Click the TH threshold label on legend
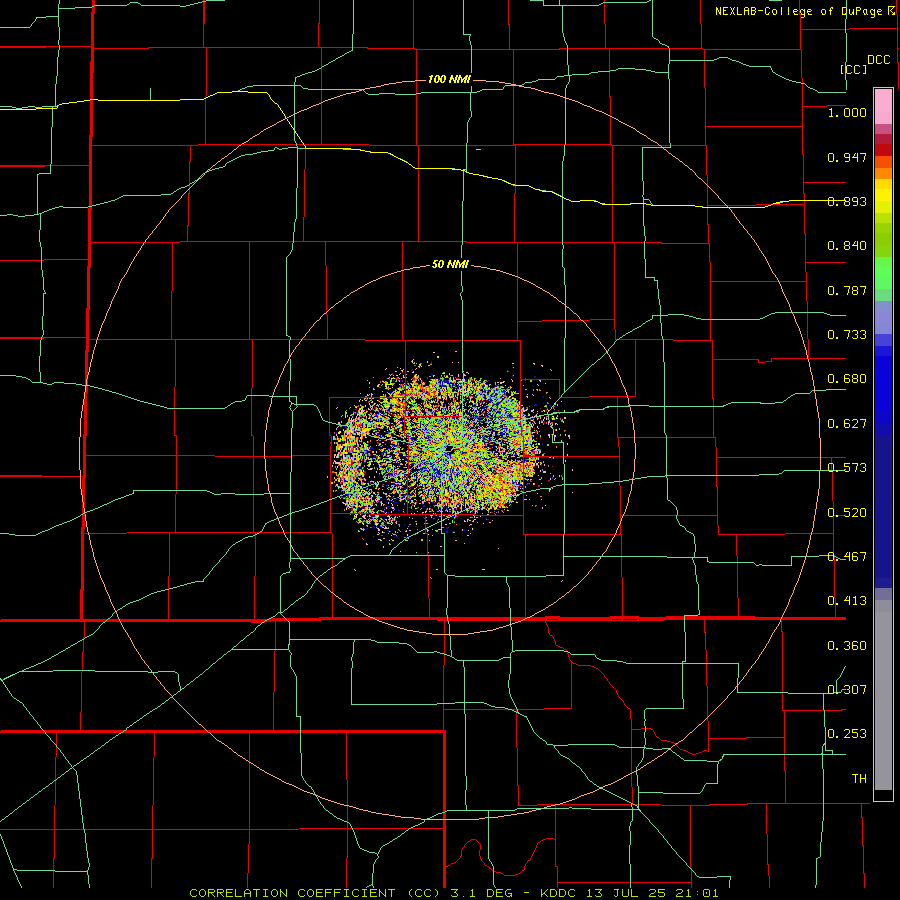 coord(859,779)
